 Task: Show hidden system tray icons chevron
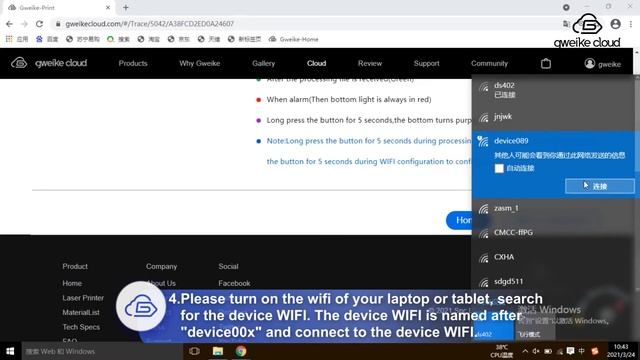[x=525, y=351]
